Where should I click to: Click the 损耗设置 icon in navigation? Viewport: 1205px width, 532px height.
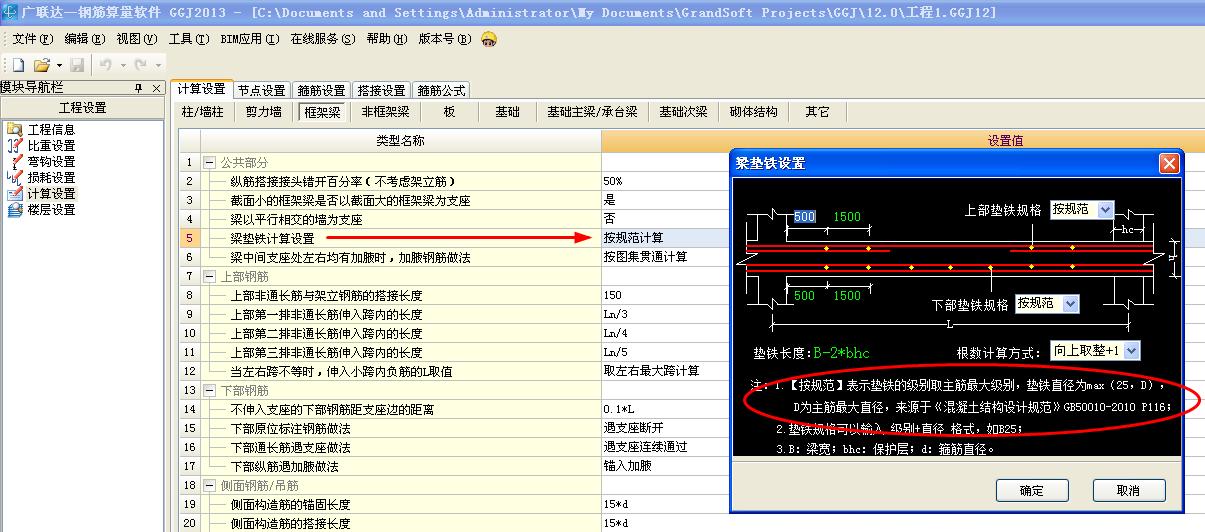(x=14, y=177)
